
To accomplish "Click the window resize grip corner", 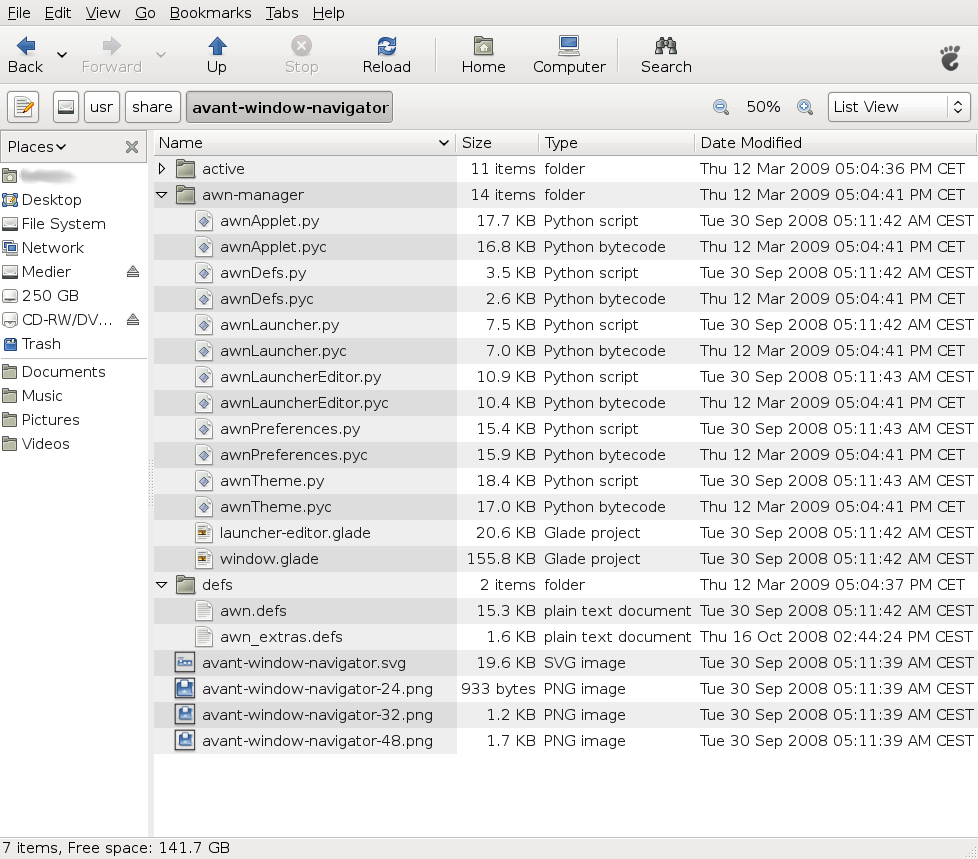I will [x=971, y=852].
